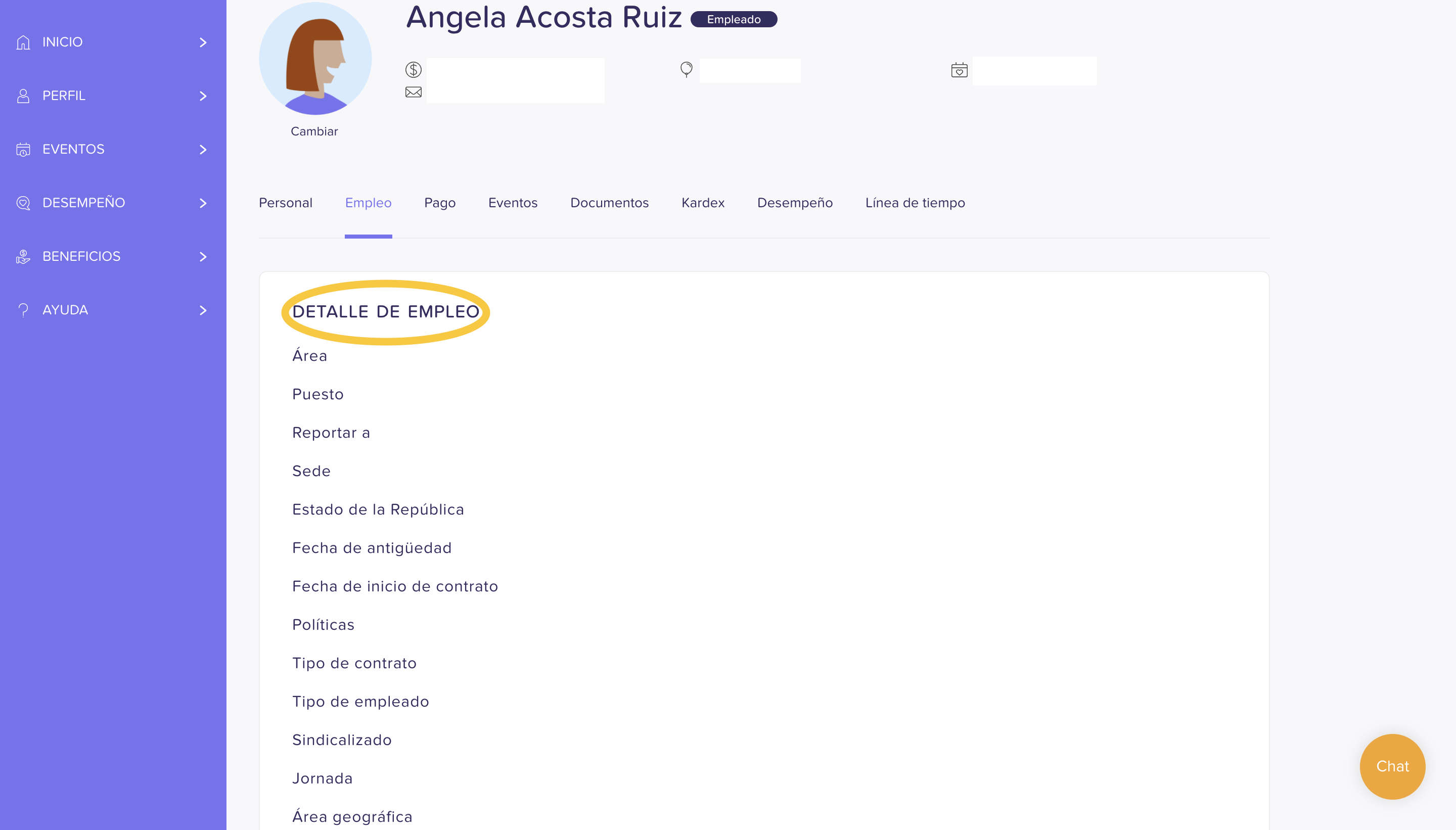Click the calendar heart anniversary icon

click(960, 70)
